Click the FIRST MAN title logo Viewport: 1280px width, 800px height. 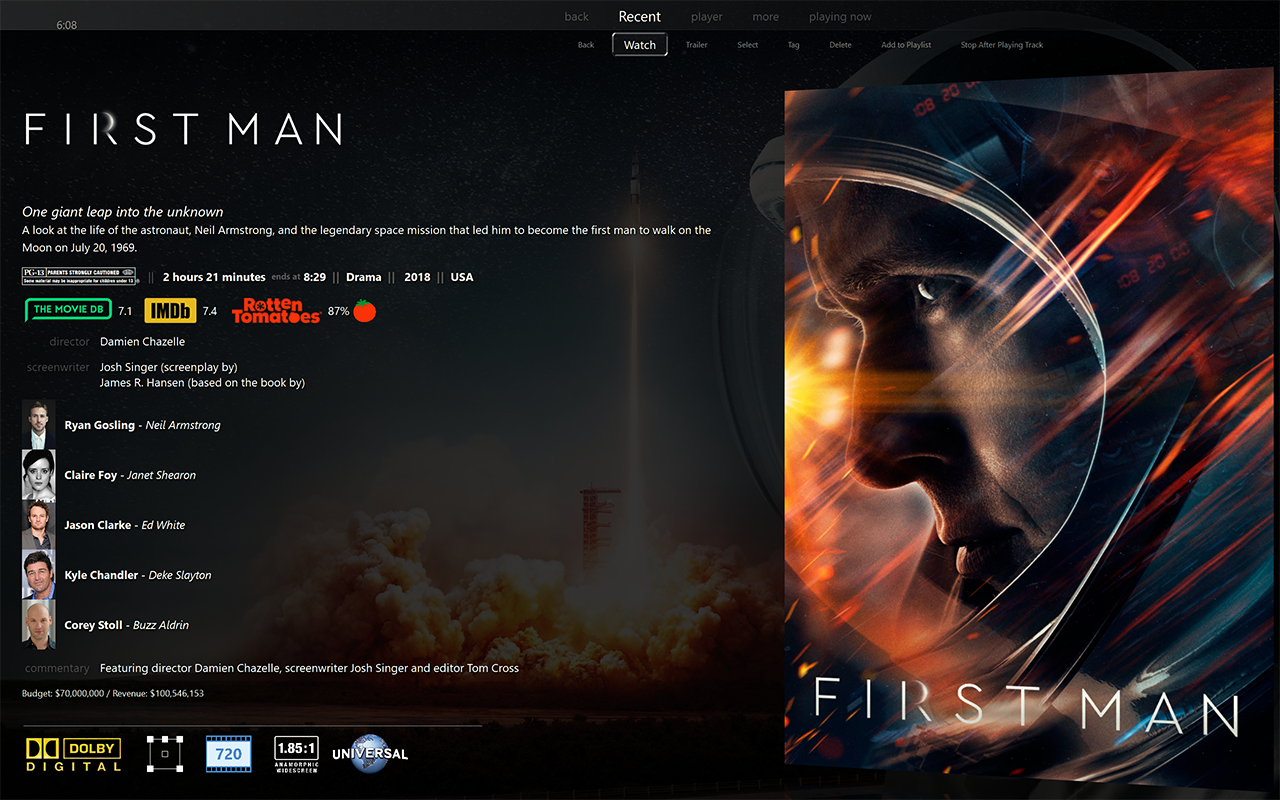[x=184, y=129]
